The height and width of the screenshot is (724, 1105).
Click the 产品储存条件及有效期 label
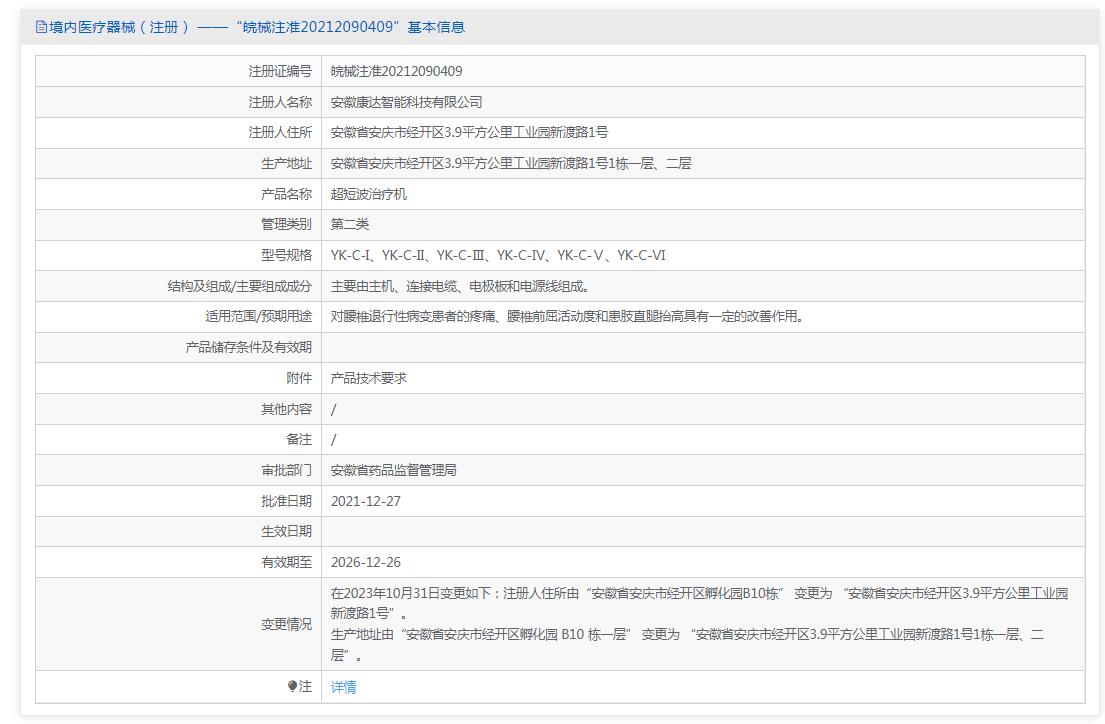tap(248, 348)
